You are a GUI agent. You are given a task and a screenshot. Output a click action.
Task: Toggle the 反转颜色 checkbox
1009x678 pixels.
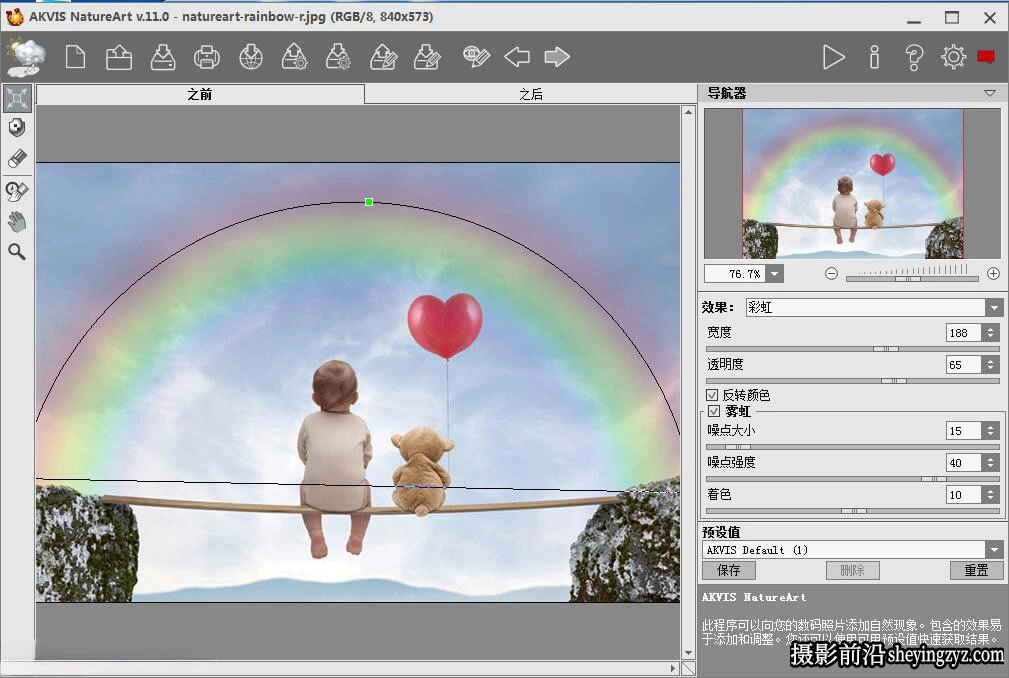tap(712, 395)
